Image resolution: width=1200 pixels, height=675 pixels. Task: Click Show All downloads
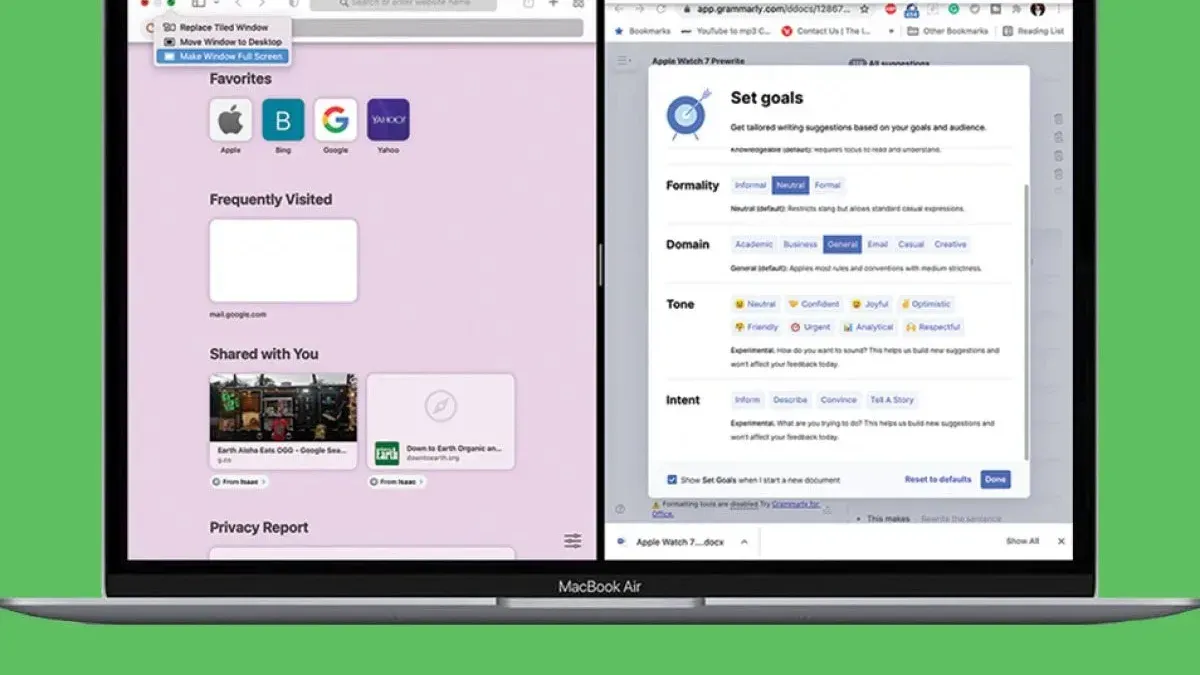pyautogui.click(x=1022, y=541)
